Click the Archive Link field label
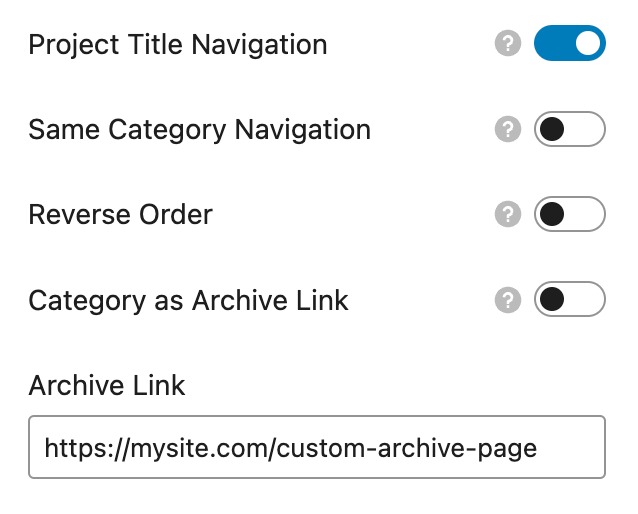This screenshot has width=638, height=514. tap(107, 385)
